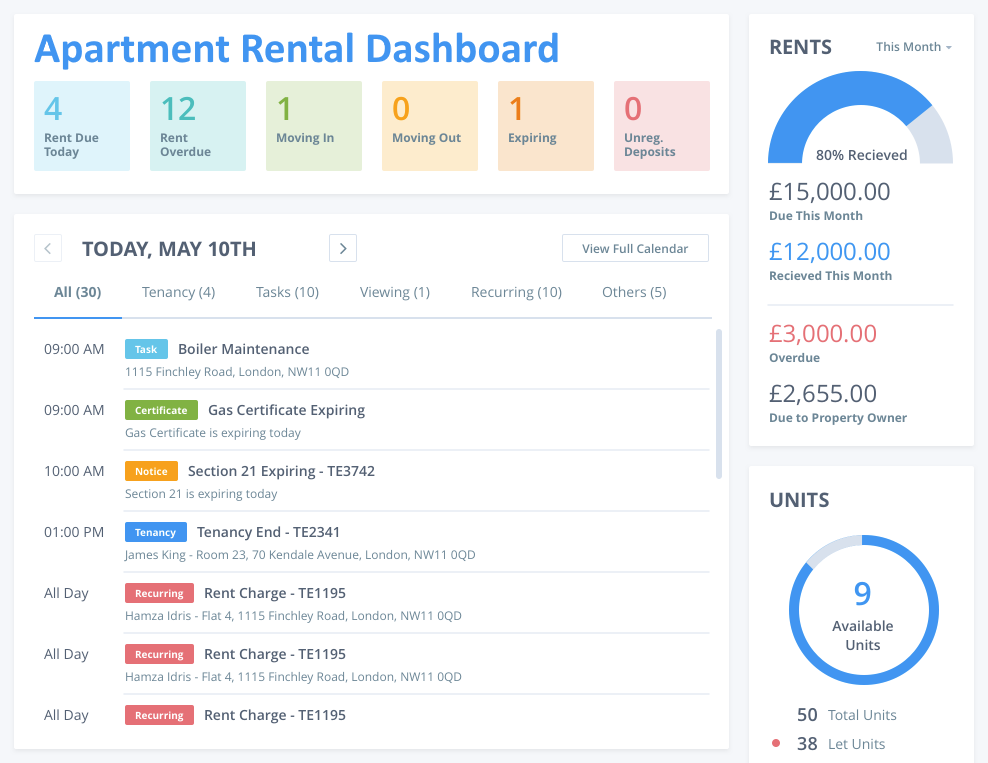
Task: Select the Moving In card
Action: 314,126
